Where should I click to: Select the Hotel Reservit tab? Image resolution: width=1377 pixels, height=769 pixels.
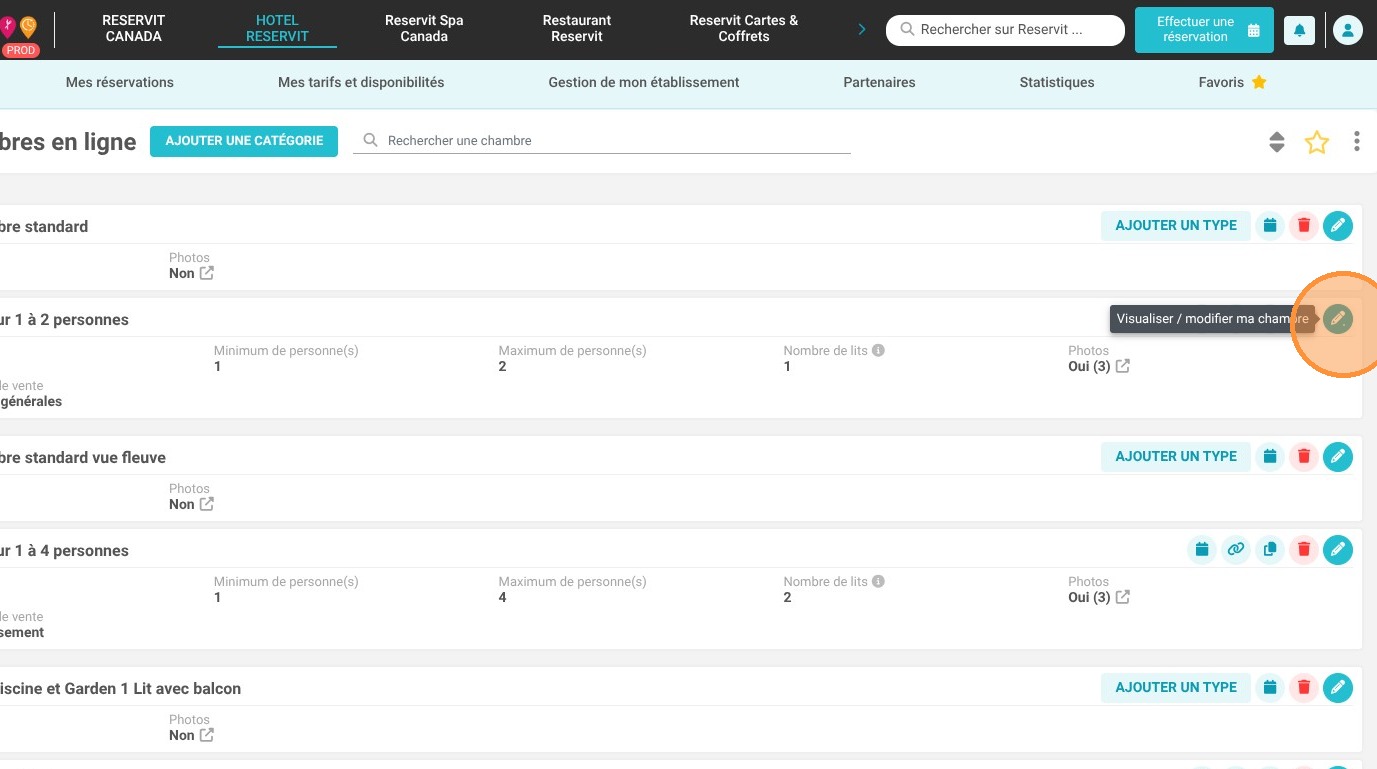click(277, 28)
